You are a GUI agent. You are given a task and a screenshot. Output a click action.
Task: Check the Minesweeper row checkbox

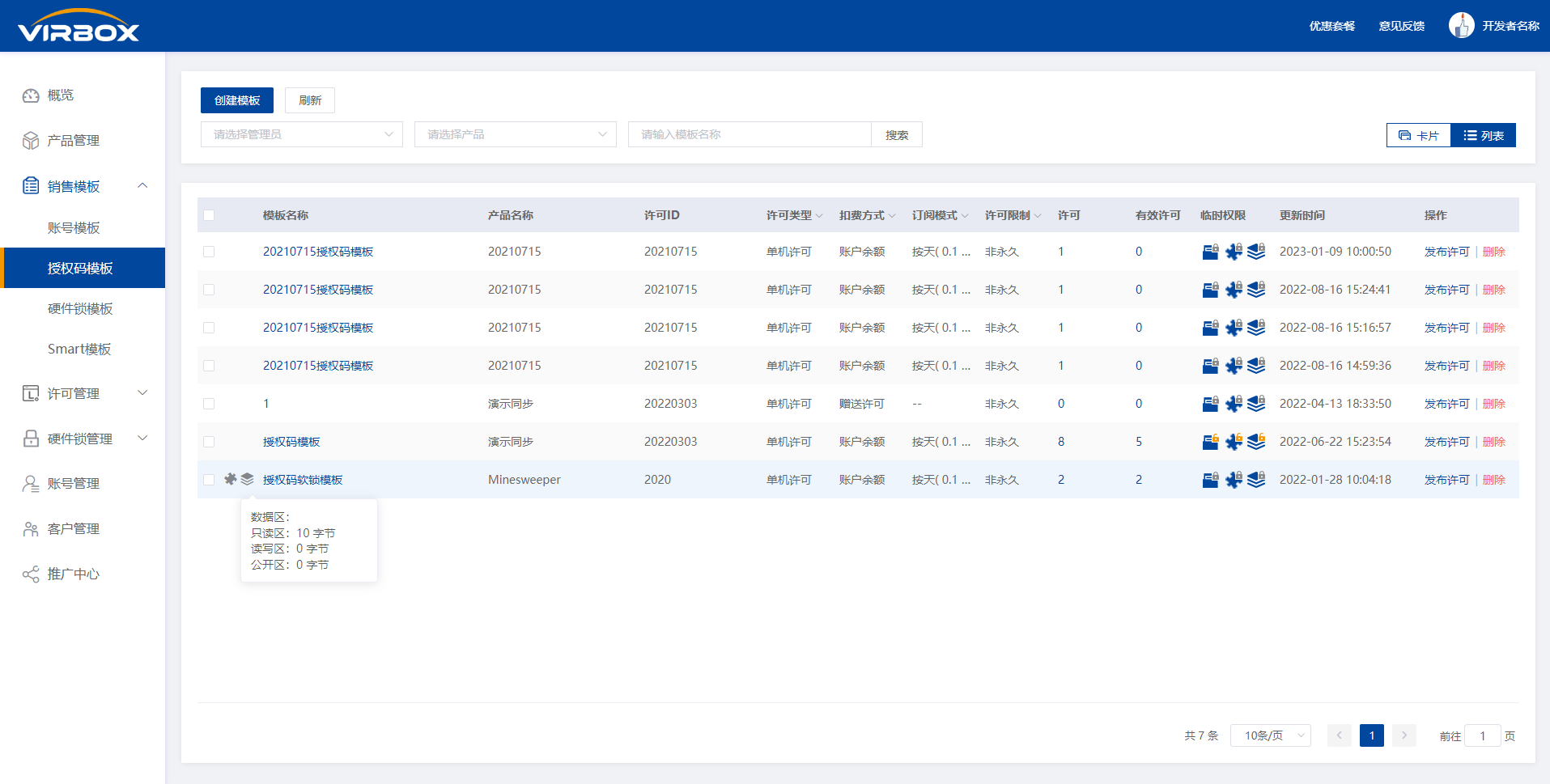(209, 480)
